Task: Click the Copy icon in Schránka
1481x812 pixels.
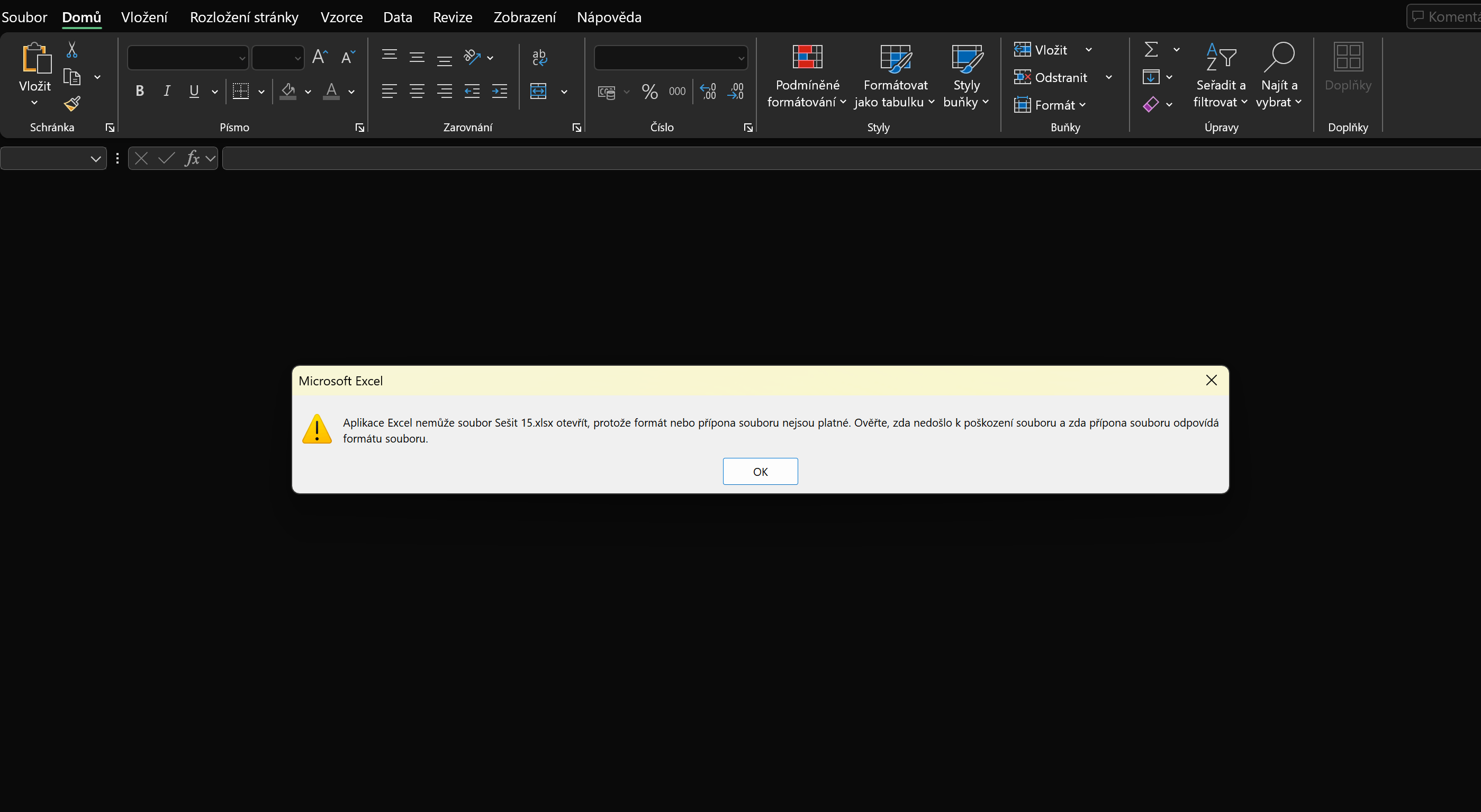Action: pos(72,77)
